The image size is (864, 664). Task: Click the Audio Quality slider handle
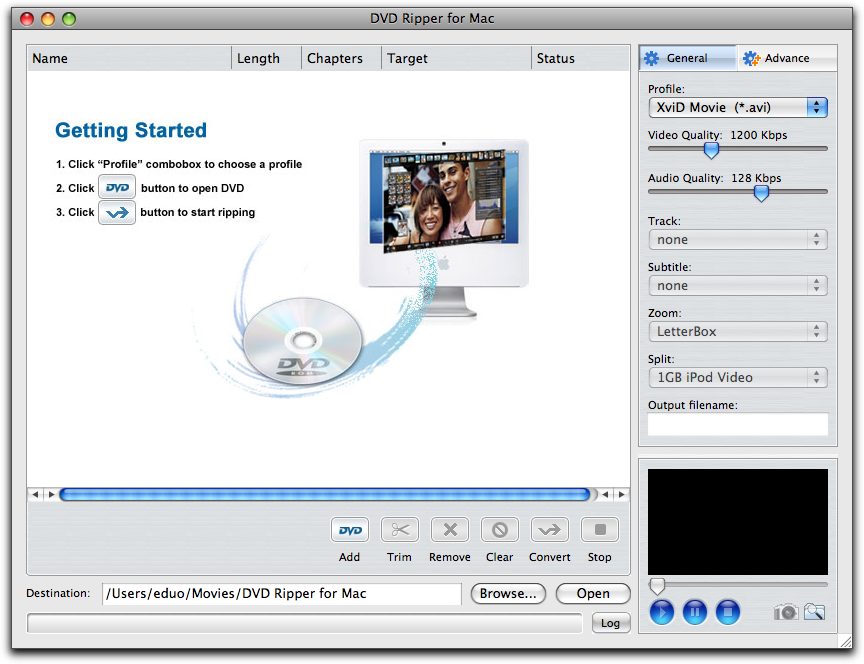pyautogui.click(x=761, y=193)
